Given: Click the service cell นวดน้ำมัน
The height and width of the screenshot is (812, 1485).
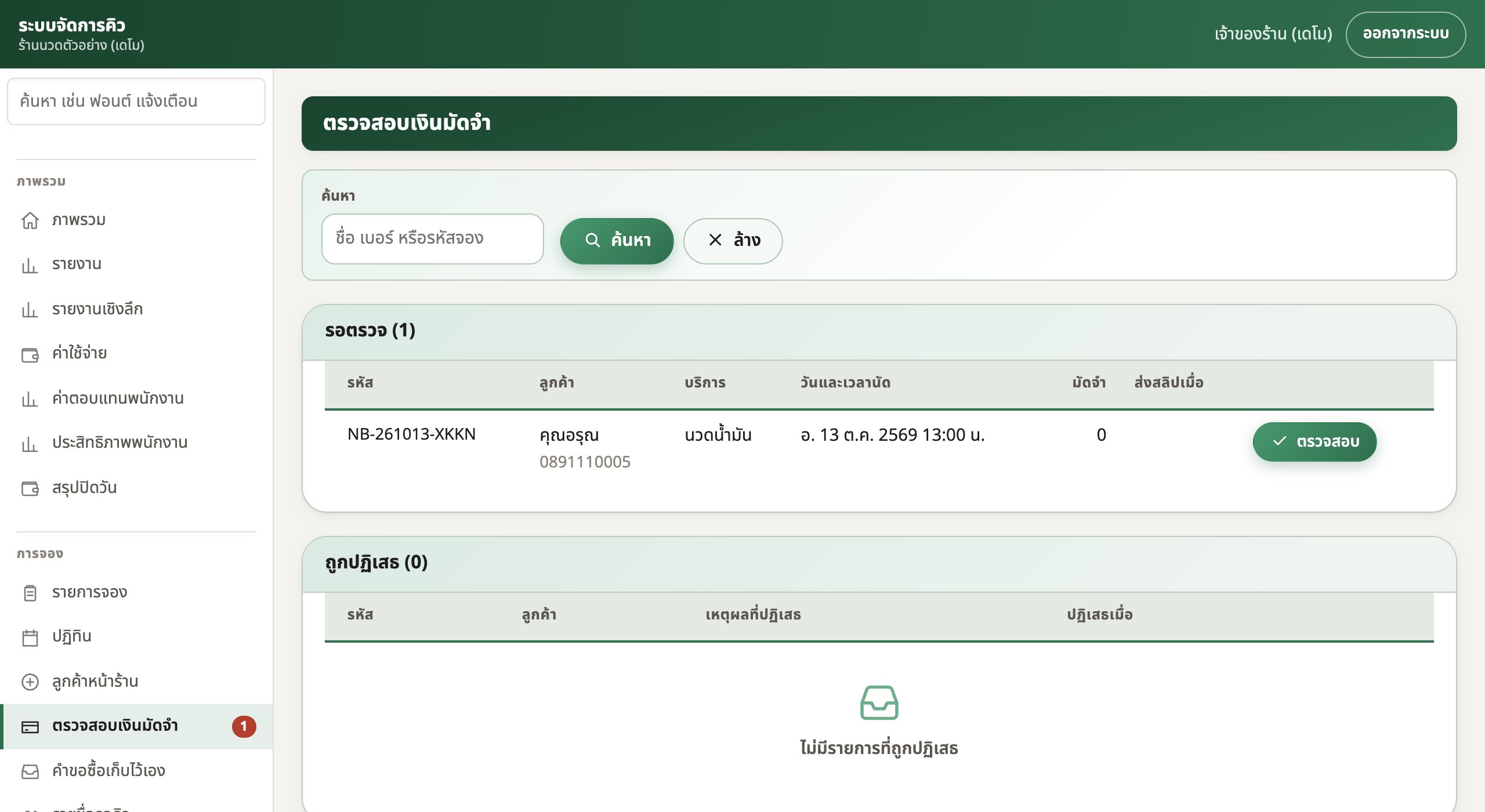Looking at the screenshot, I should tap(718, 434).
